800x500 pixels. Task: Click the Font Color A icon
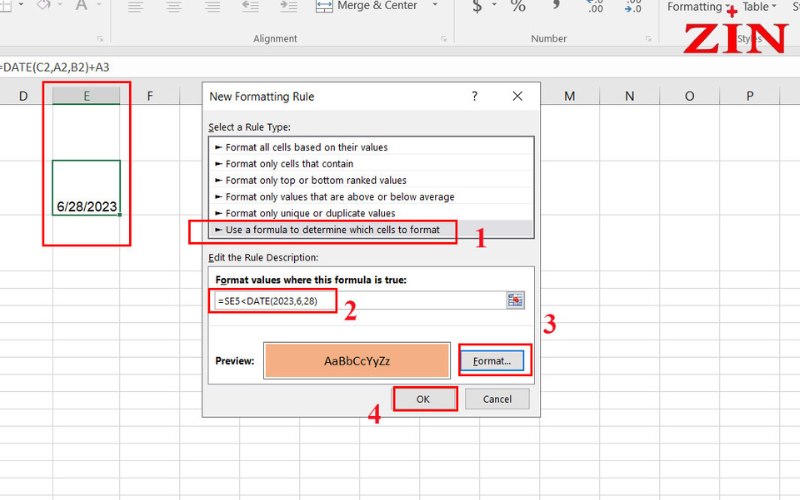[81, 6]
